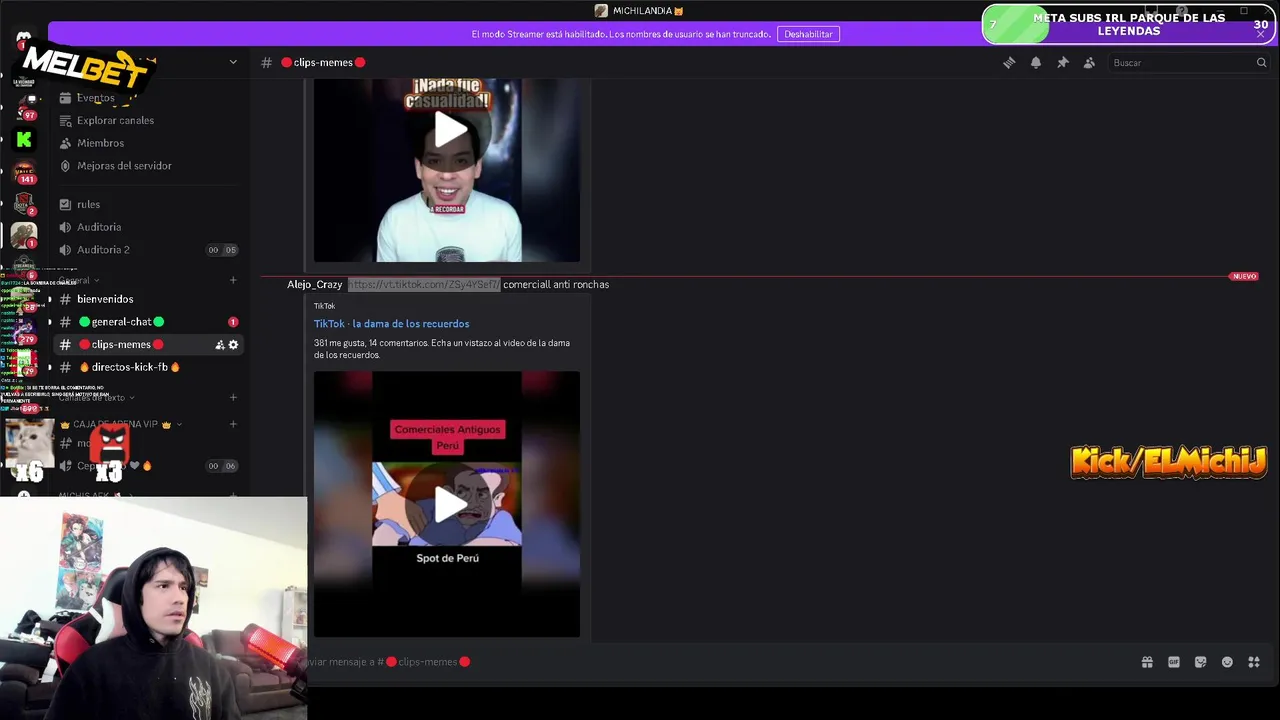Screen dimensions: 1280x720
Task: Add channel with plus beside CAJA DE ARENA VIP
Action: pos(233,424)
